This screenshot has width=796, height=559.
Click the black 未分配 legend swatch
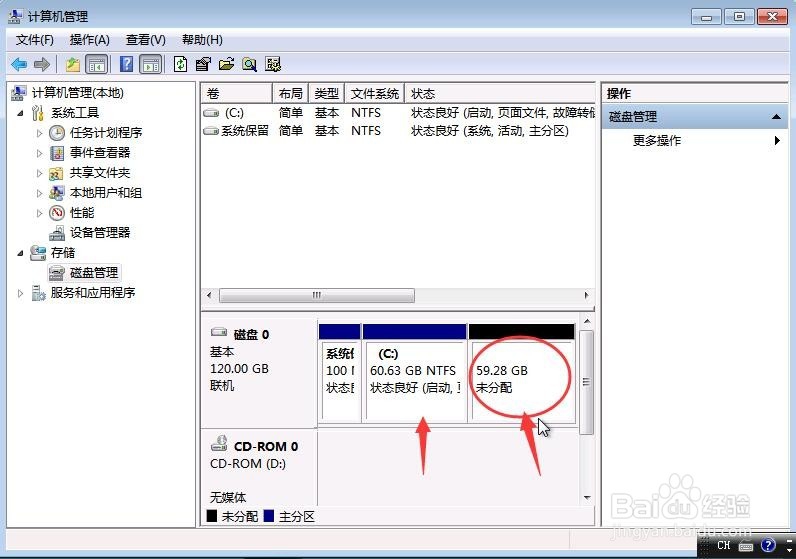[x=212, y=516]
